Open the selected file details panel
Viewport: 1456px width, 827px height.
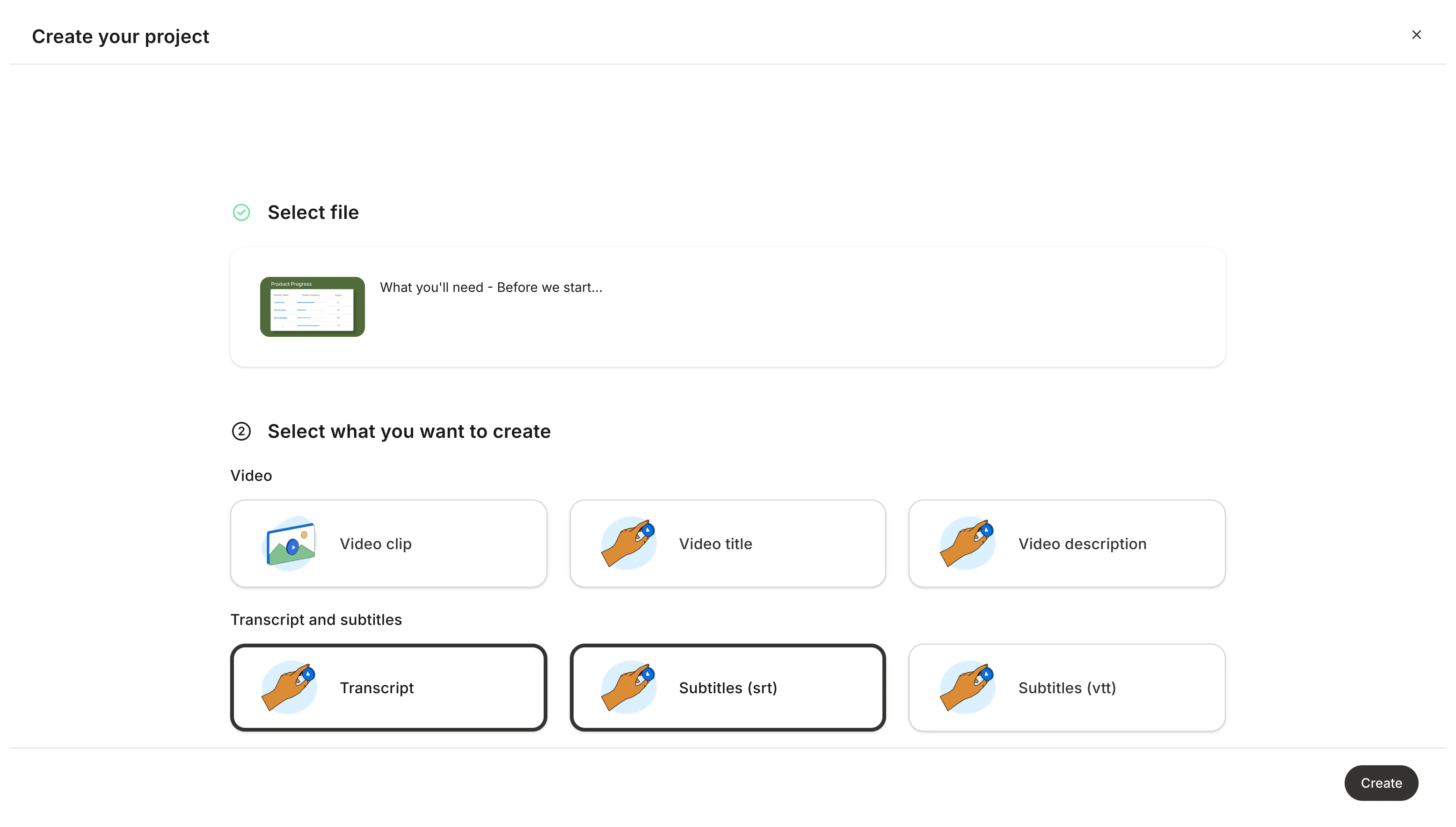pos(727,307)
